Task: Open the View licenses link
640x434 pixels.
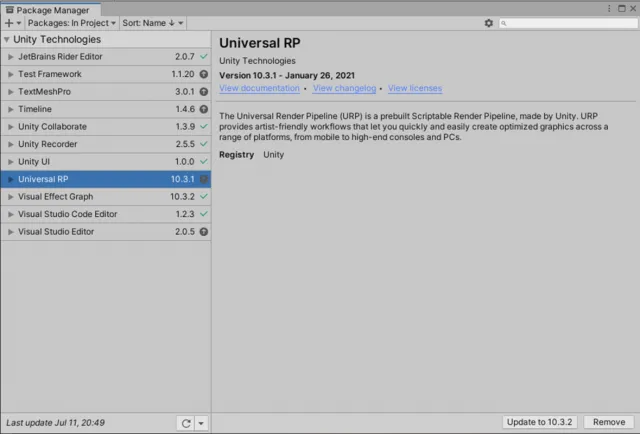Action: point(415,88)
